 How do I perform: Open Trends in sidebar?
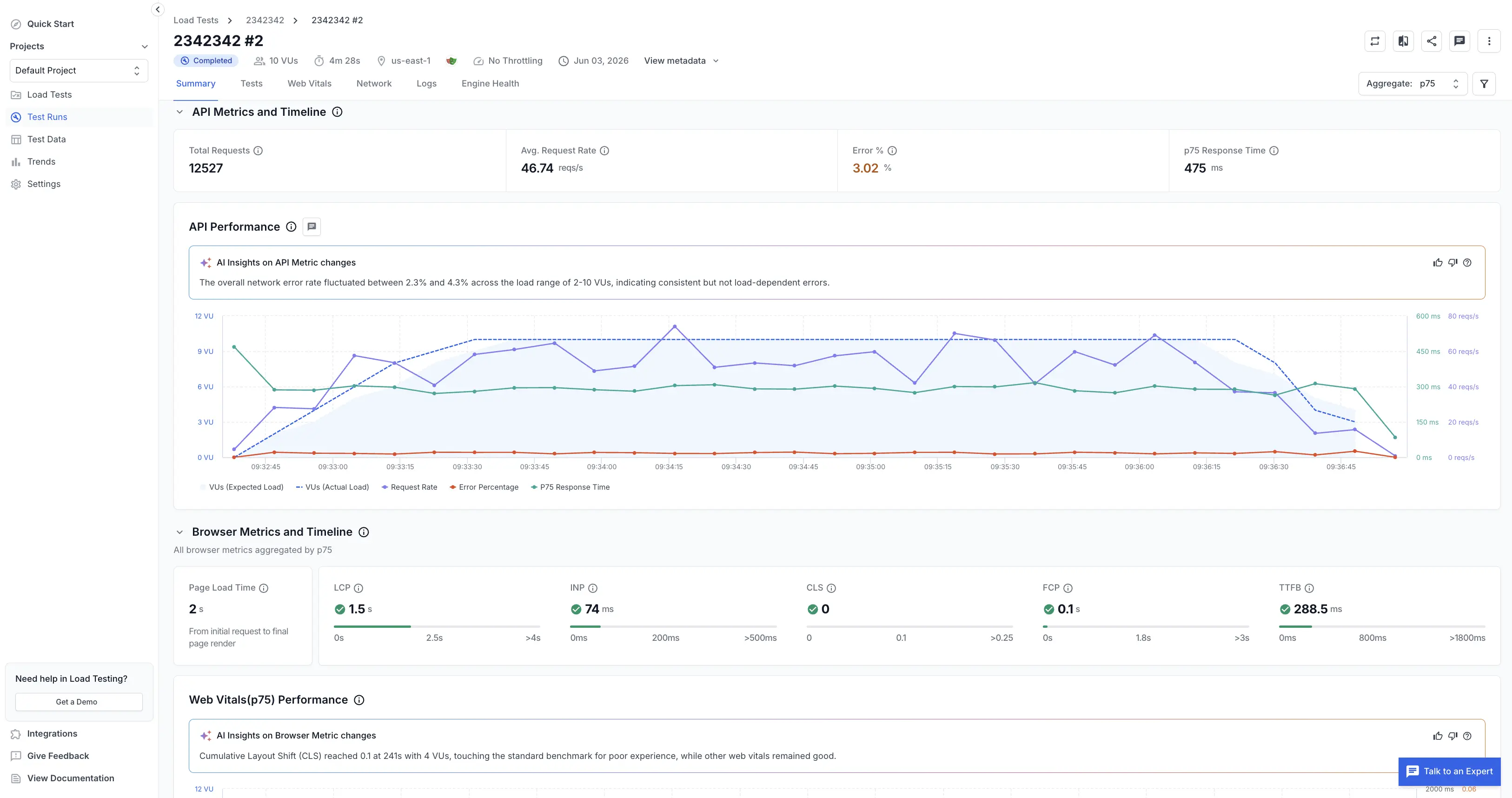(79, 161)
